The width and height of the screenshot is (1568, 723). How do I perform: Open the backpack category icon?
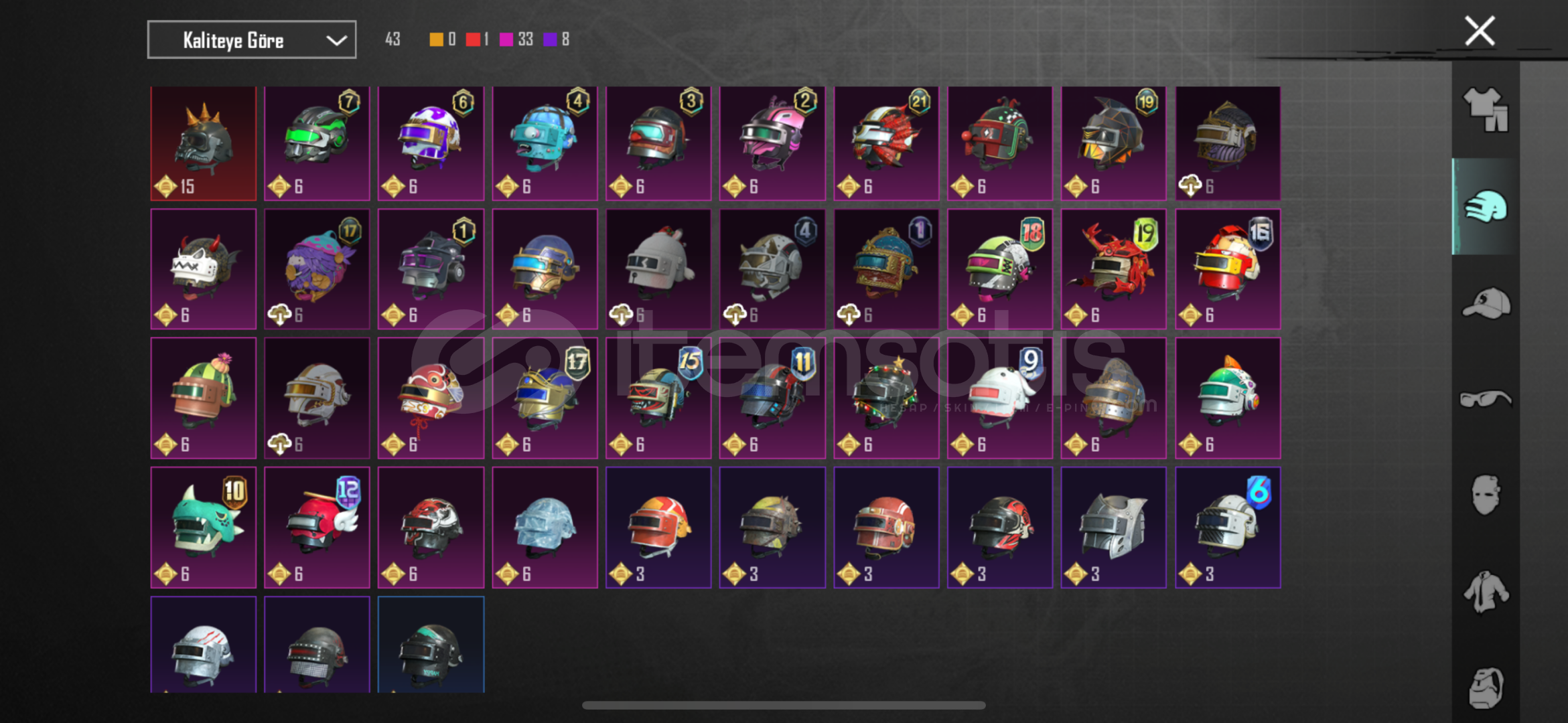[x=1486, y=688]
